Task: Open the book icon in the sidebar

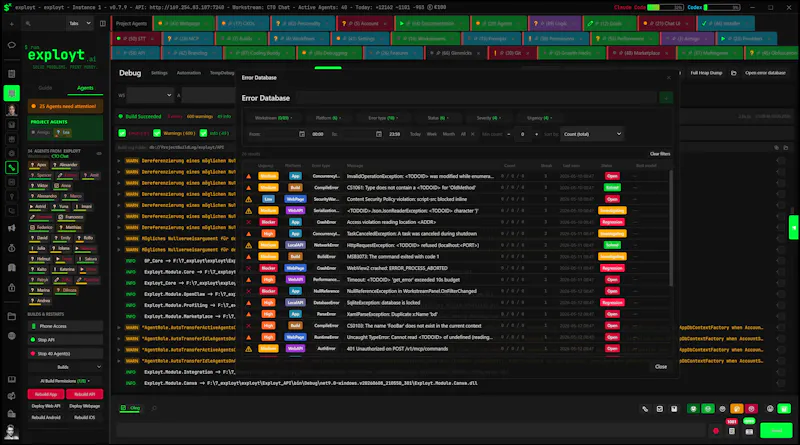Action: 11,380
